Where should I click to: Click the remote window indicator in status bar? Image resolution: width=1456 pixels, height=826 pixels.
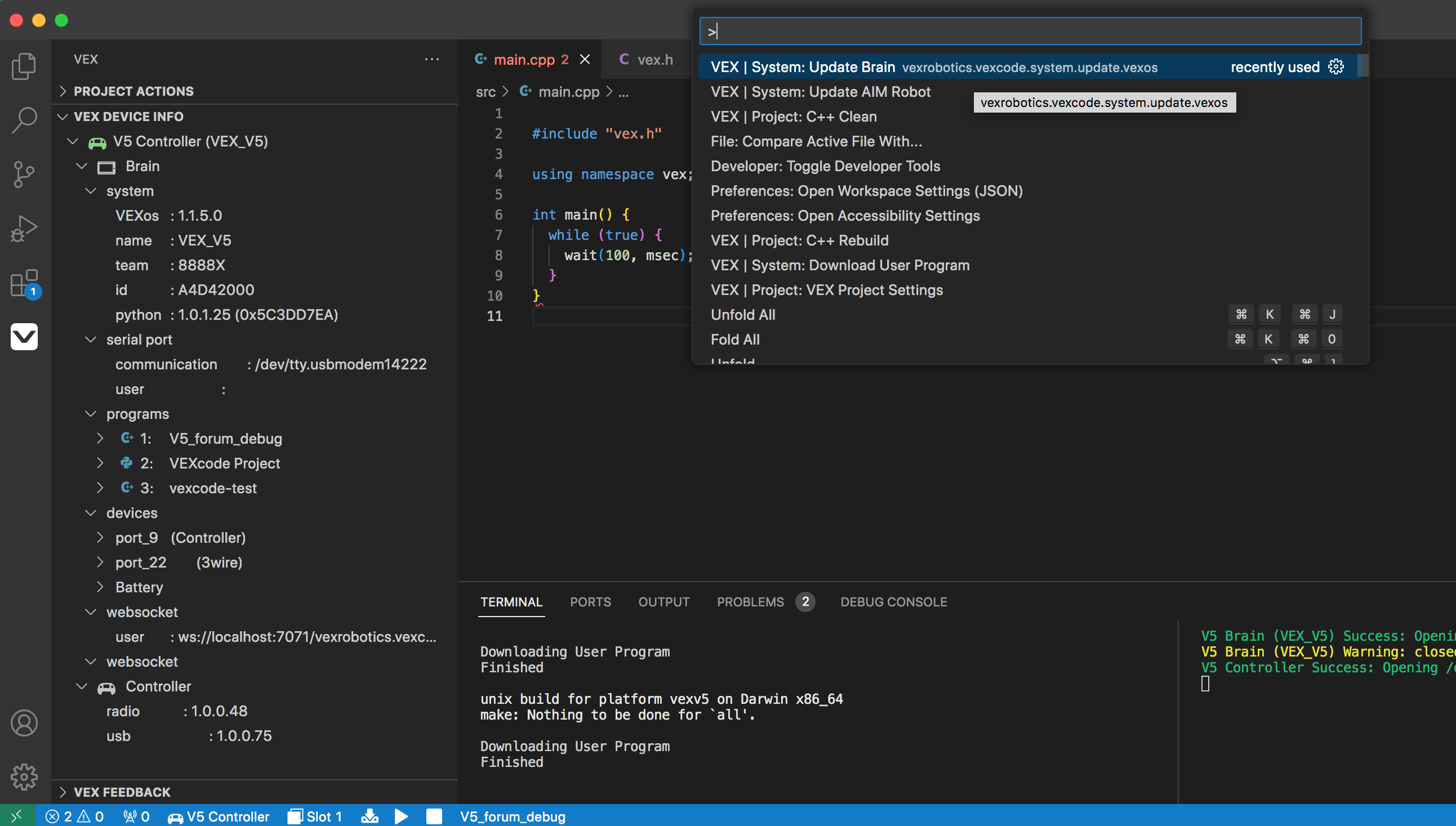coord(17,816)
